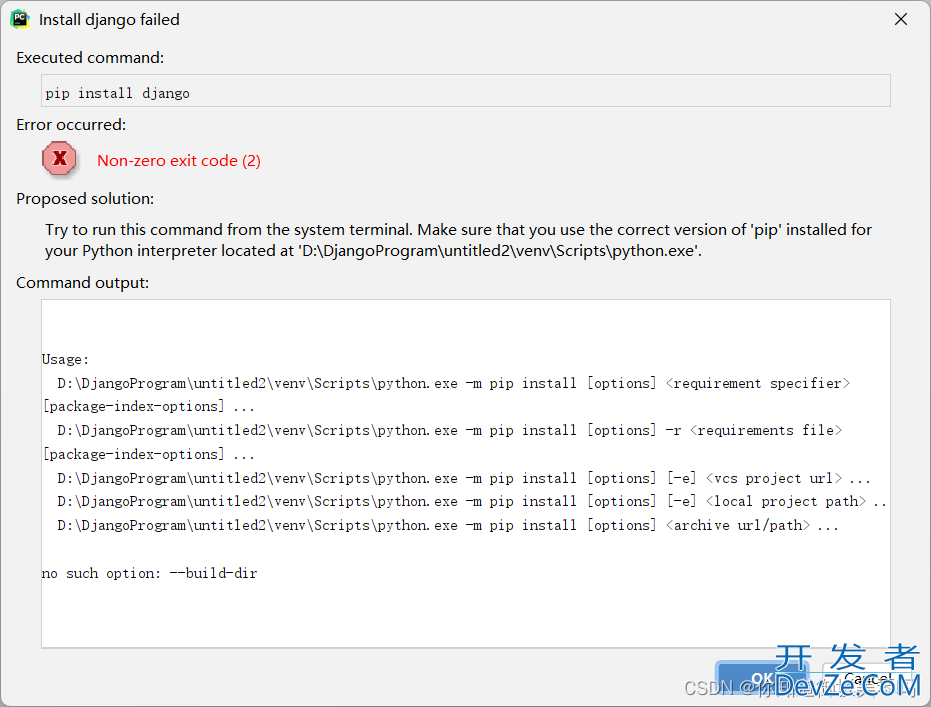Click the 'Executed command:' label
The image size is (931, 707).
click(x=90, y=58)
